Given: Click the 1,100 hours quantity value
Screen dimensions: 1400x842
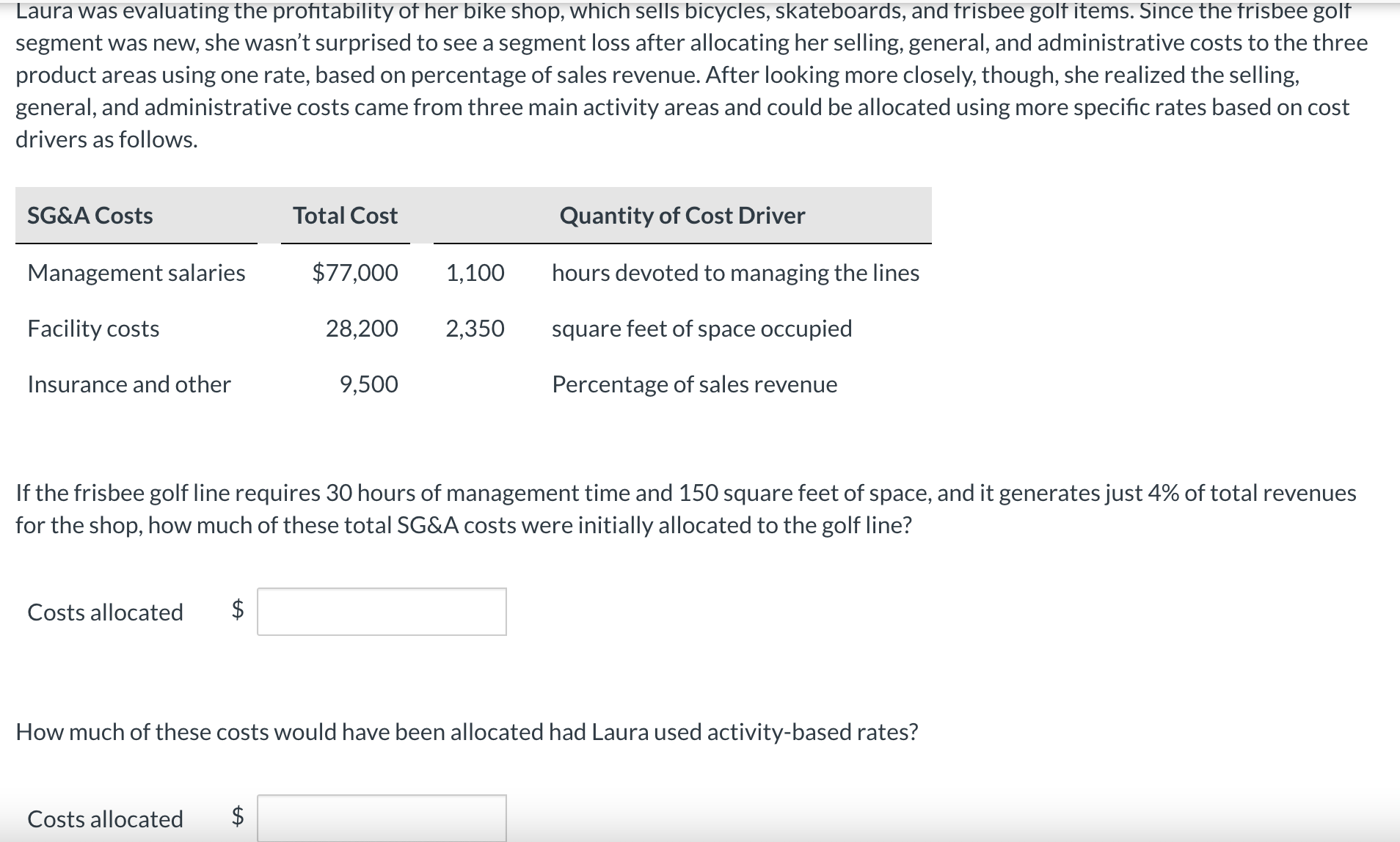Looking at the screenshot, I should click(x=475, y=272).
